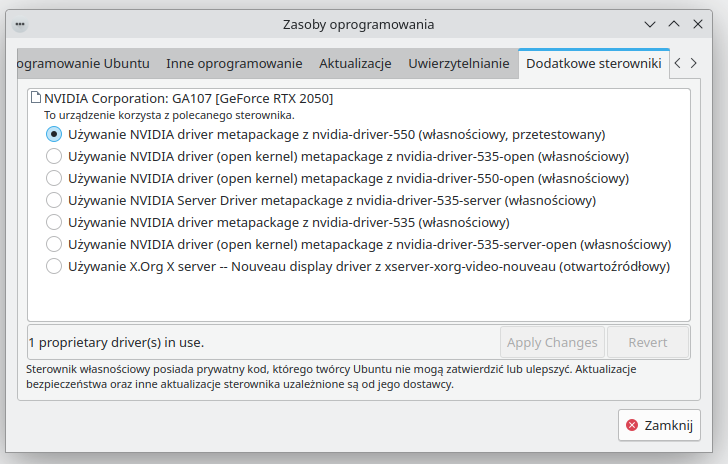Click the document icon beside NVIDIA Corporation
Image resolution: width=728 pixels, height=464 pixels.
coord(36,98)
